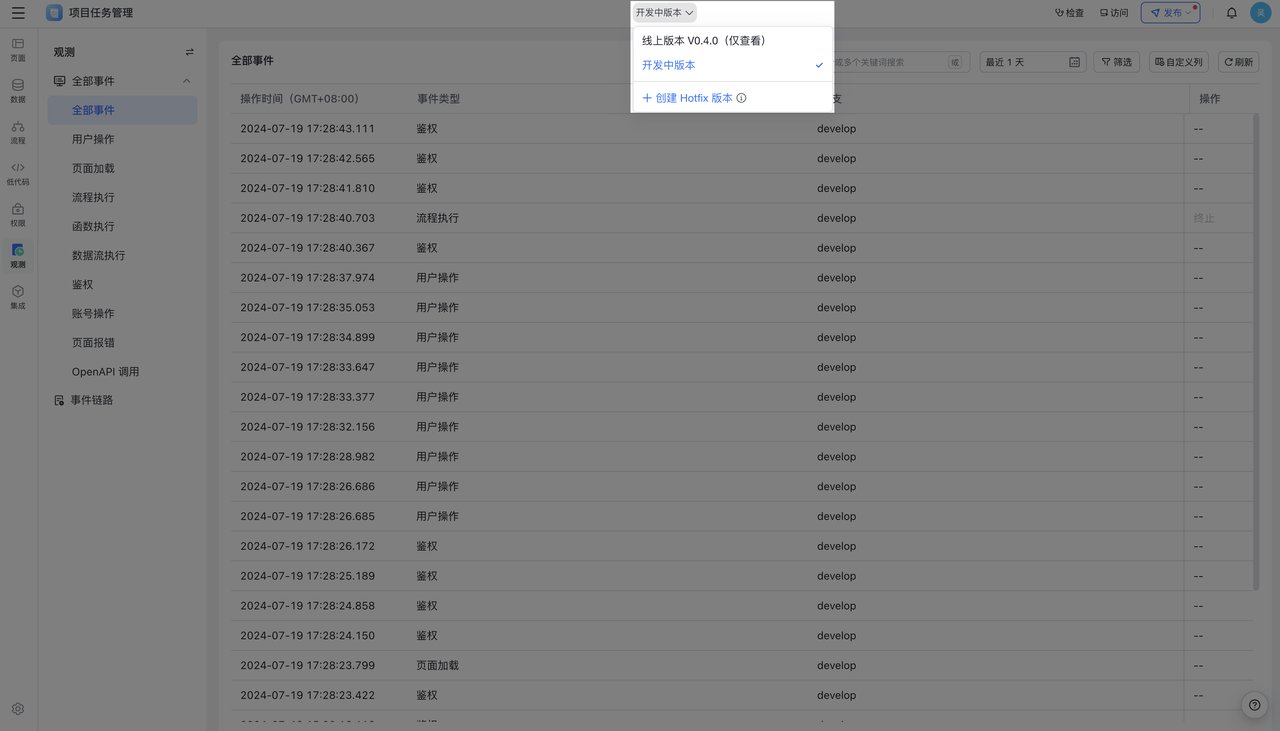
Task: Click timestamp 2024-07-19 17:28:37.974
Action: tap(307, 278)
